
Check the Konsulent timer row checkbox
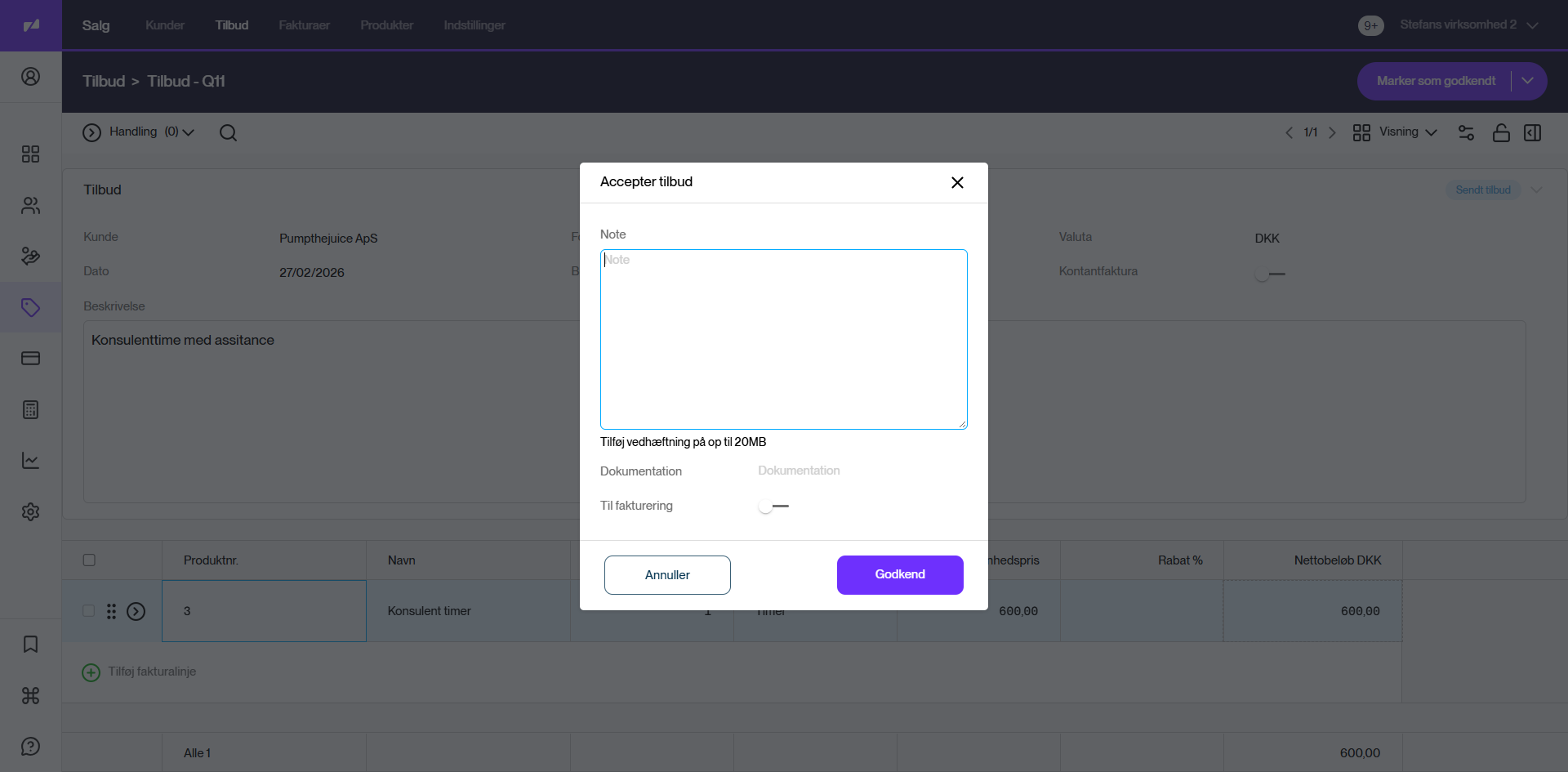[89, 611]
